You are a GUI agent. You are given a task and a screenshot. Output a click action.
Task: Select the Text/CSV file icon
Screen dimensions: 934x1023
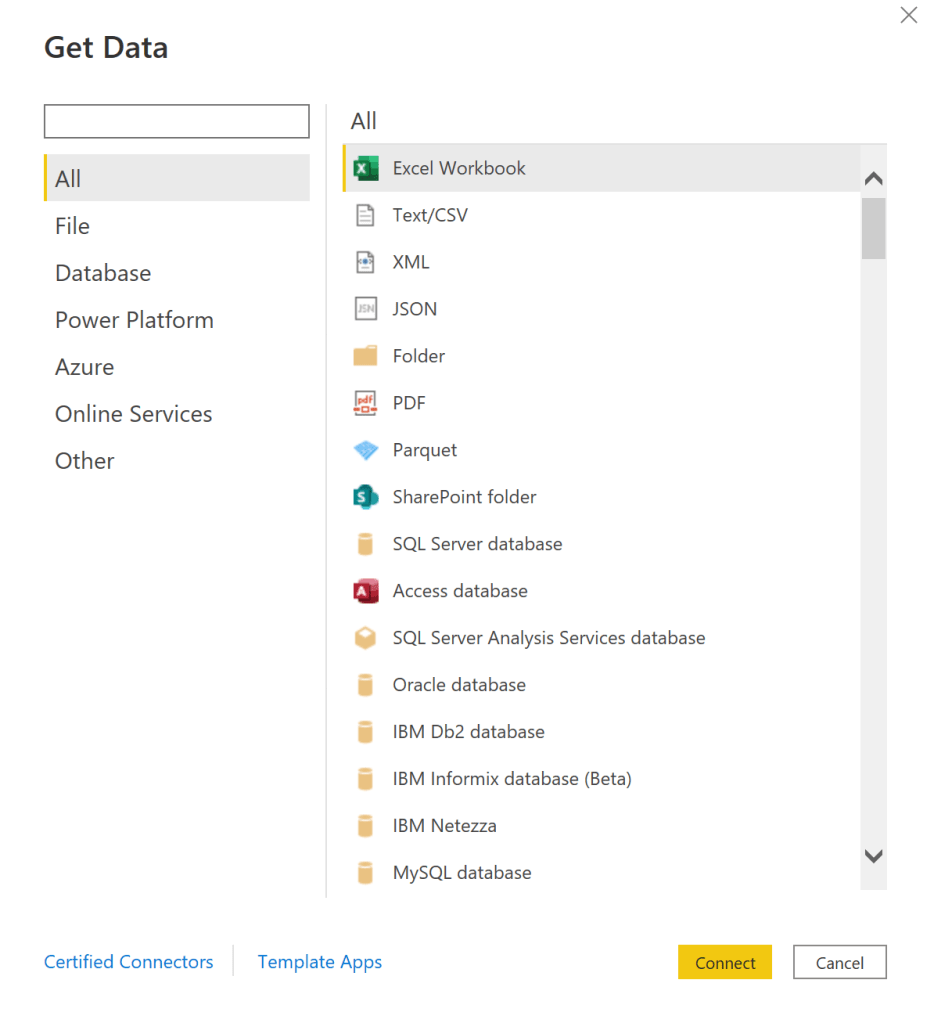[x=366, y=215]
